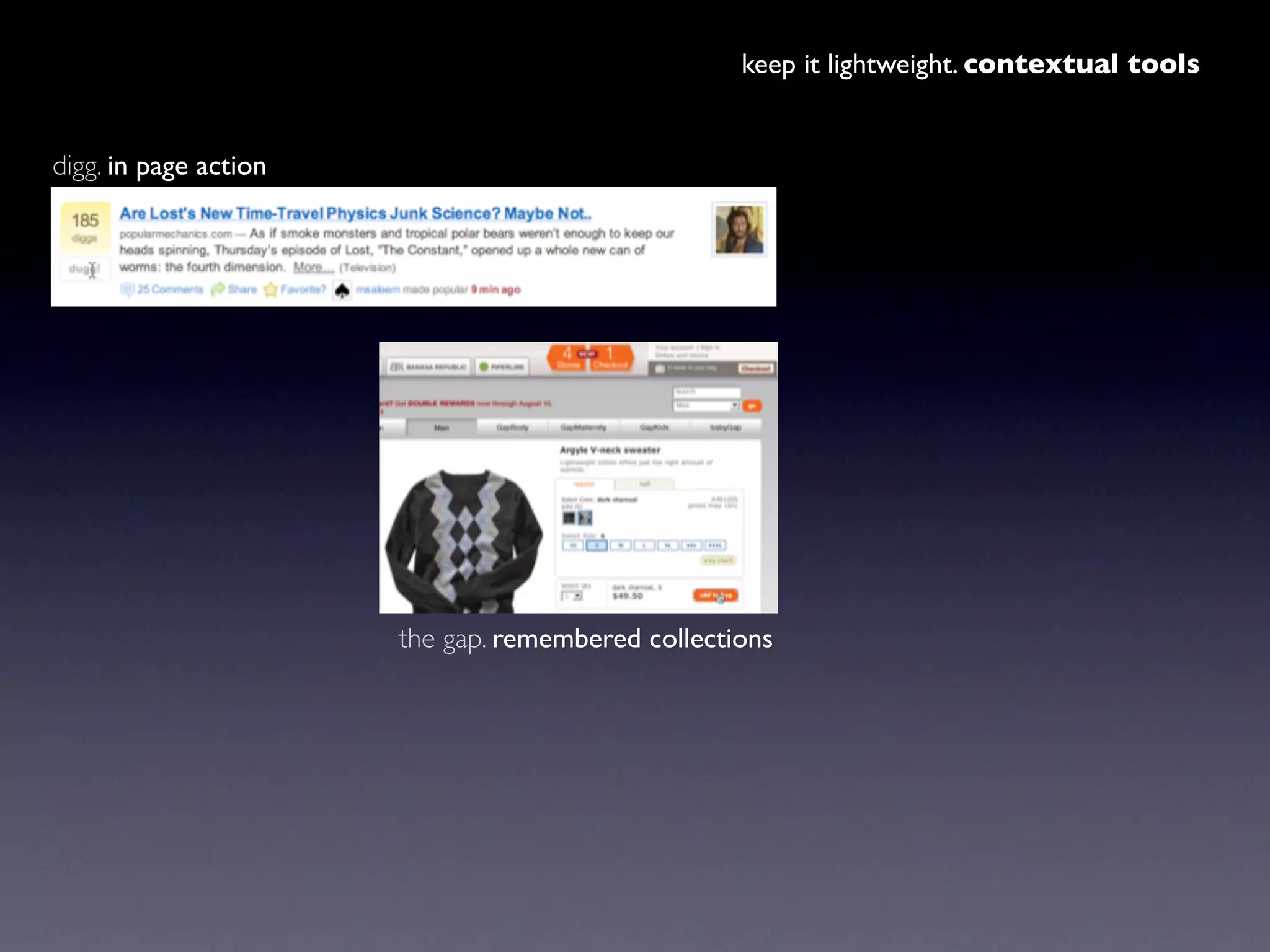
Task: Select size XXXL box
Action: tap(715, 545)
